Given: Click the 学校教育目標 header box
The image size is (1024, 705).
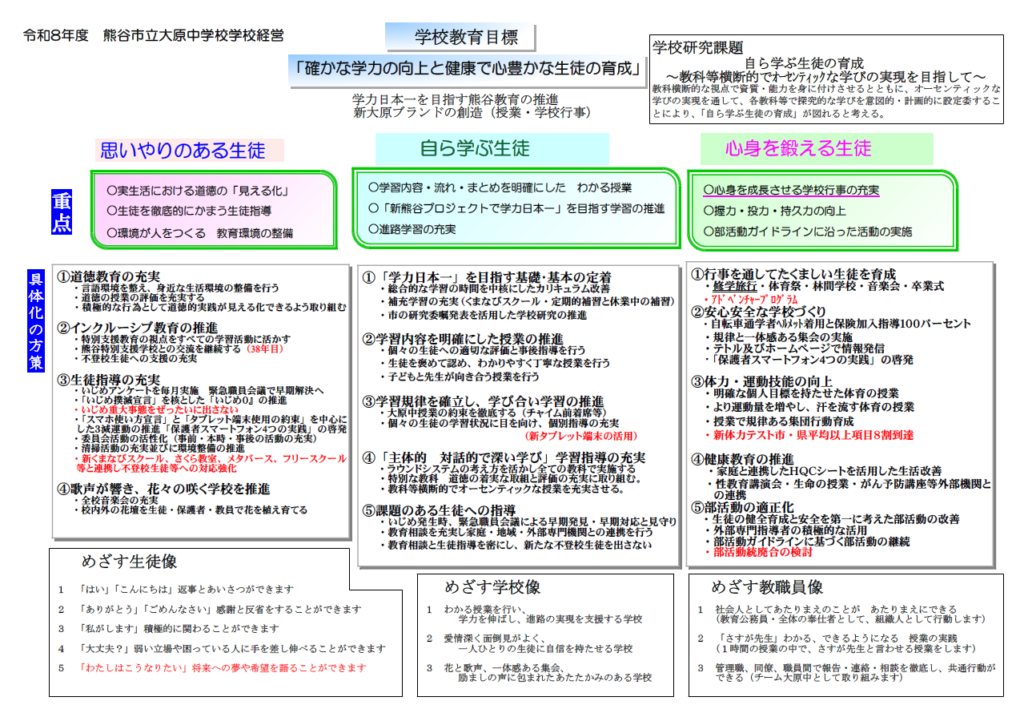Looking at the screenshot, I should (467, 37).
